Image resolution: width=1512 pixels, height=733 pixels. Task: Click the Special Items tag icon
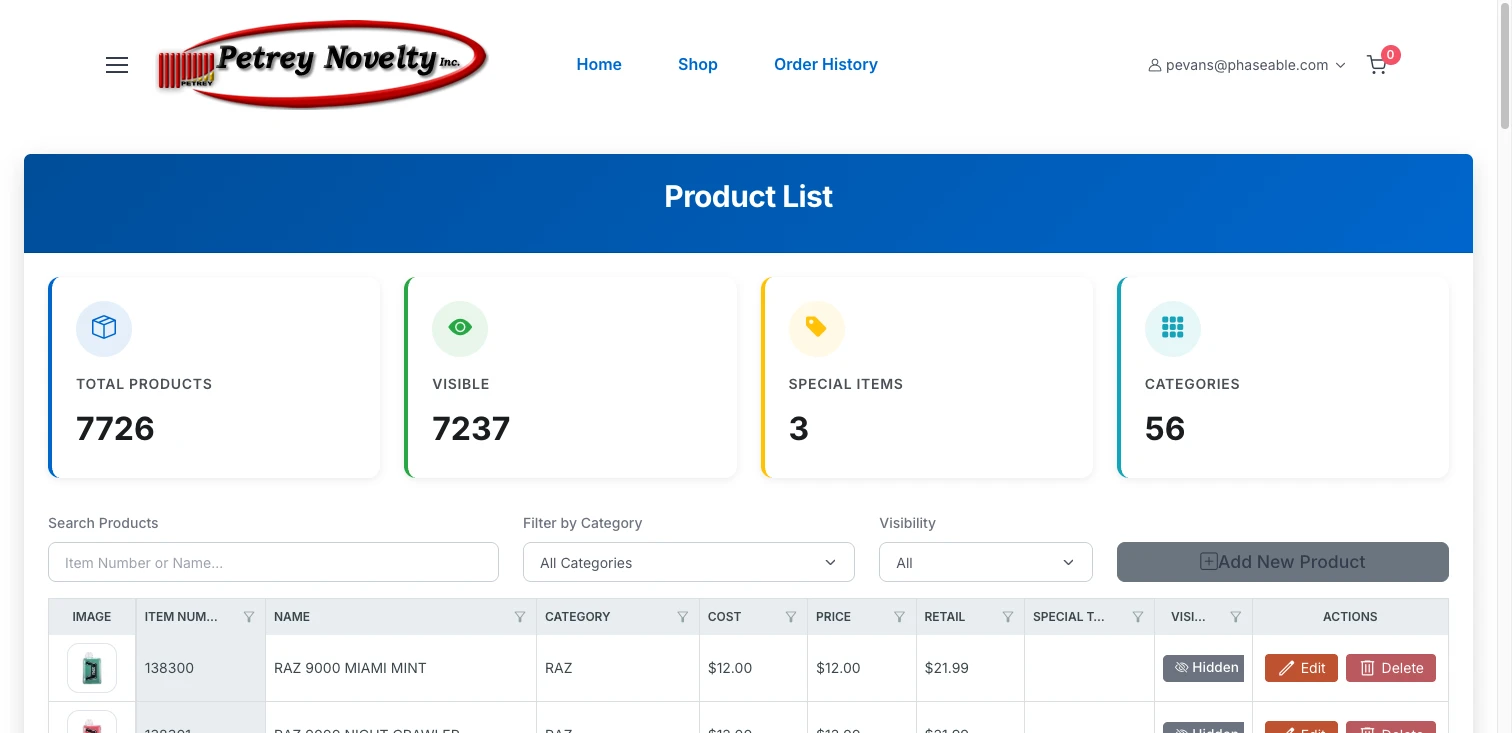click(817, 328)
